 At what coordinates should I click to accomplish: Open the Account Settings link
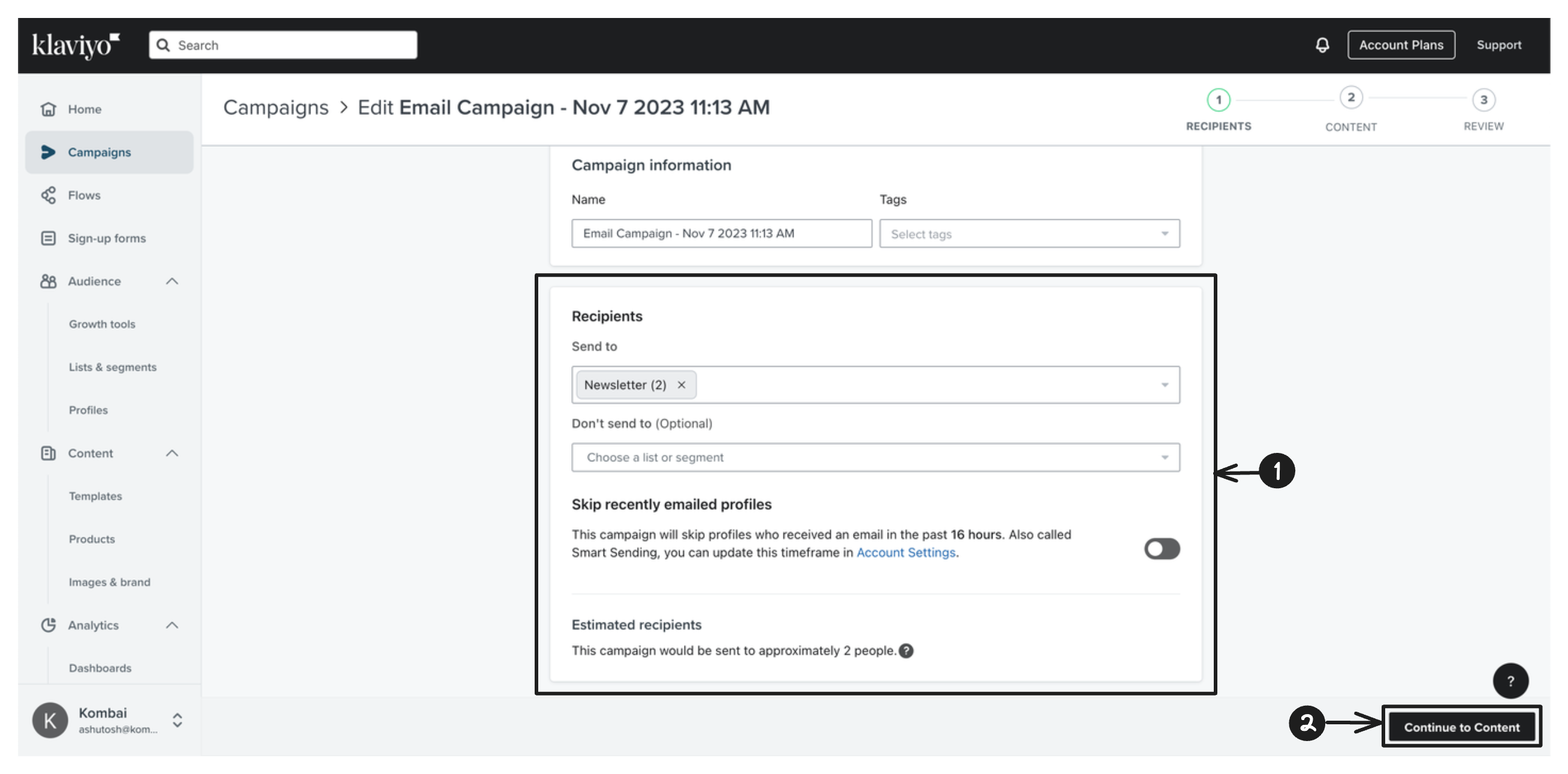click(906, 552)
